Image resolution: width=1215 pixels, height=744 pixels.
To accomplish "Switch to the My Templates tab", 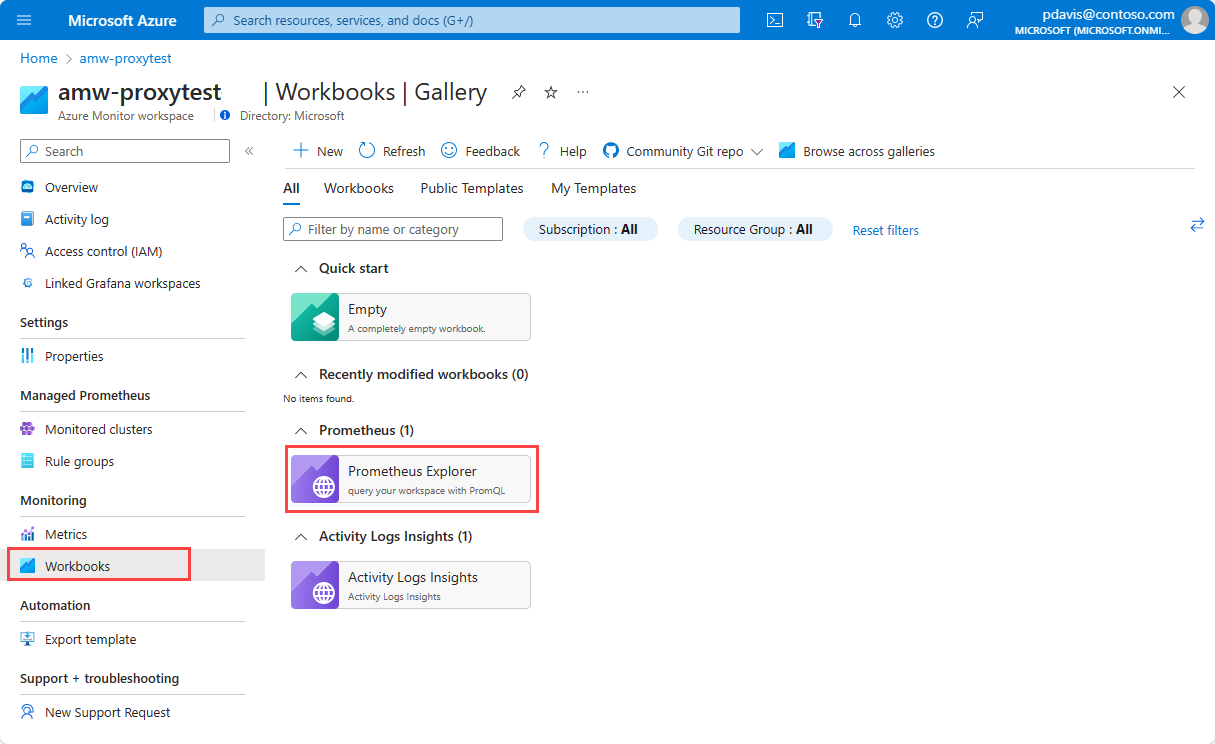I will tap(594, 188).
